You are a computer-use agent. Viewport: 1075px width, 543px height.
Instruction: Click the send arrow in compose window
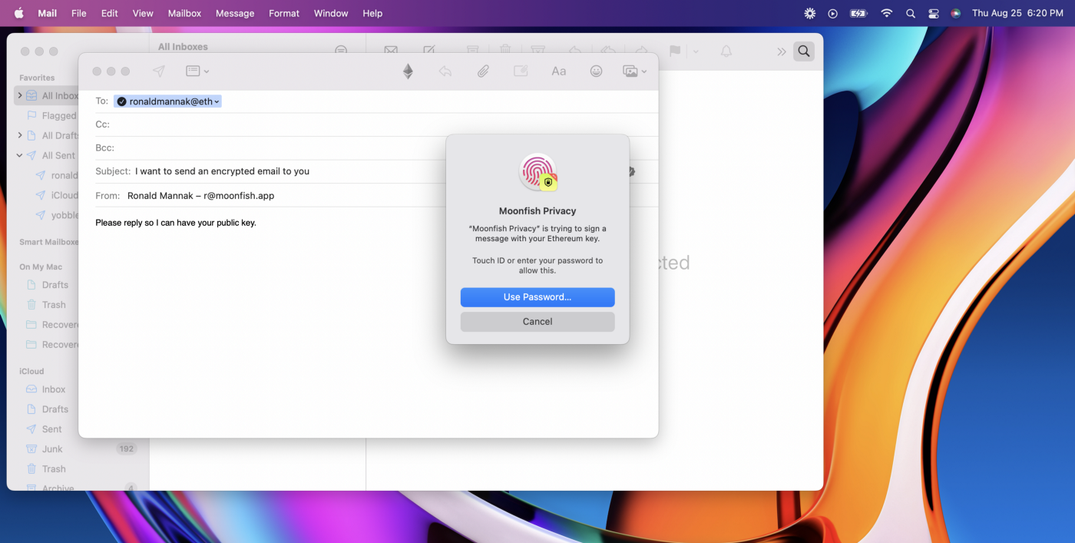tap(158, 71)
